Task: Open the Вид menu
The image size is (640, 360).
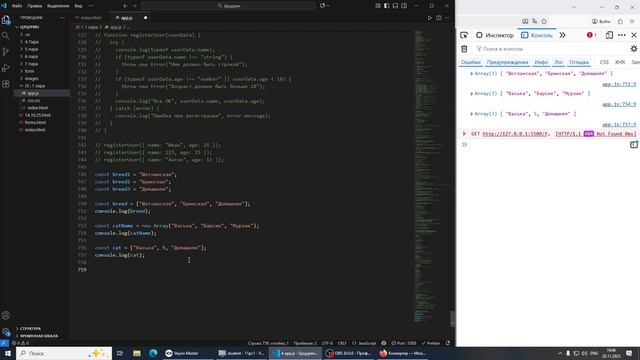Action: 78,6
